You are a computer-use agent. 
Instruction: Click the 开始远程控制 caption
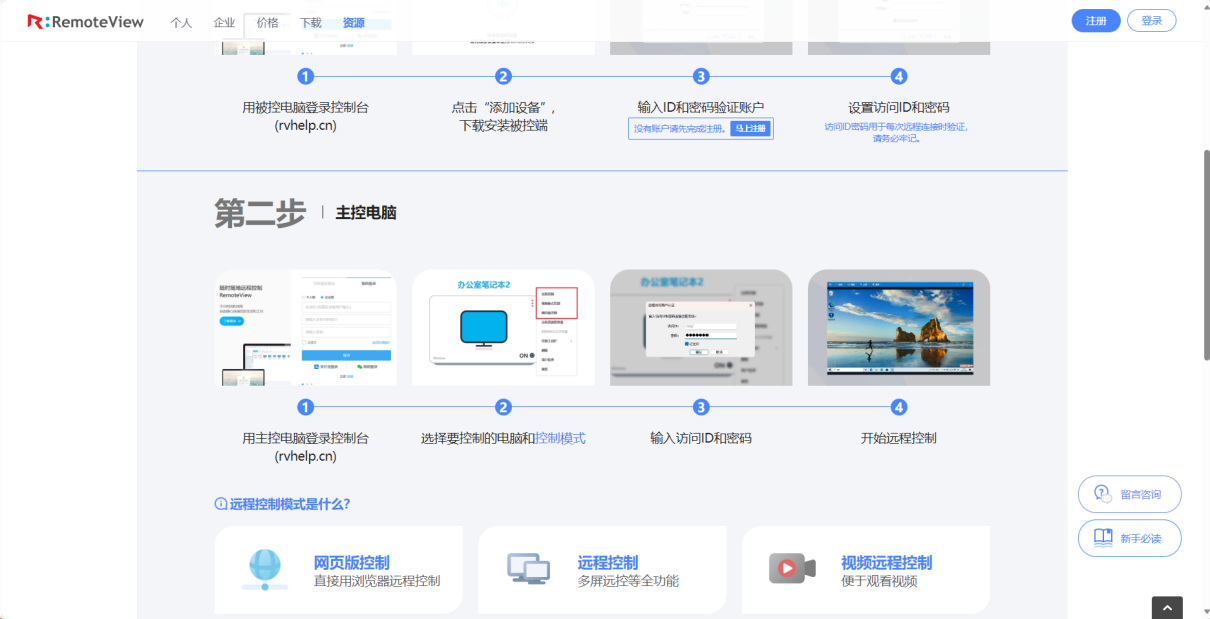(899, 438)
